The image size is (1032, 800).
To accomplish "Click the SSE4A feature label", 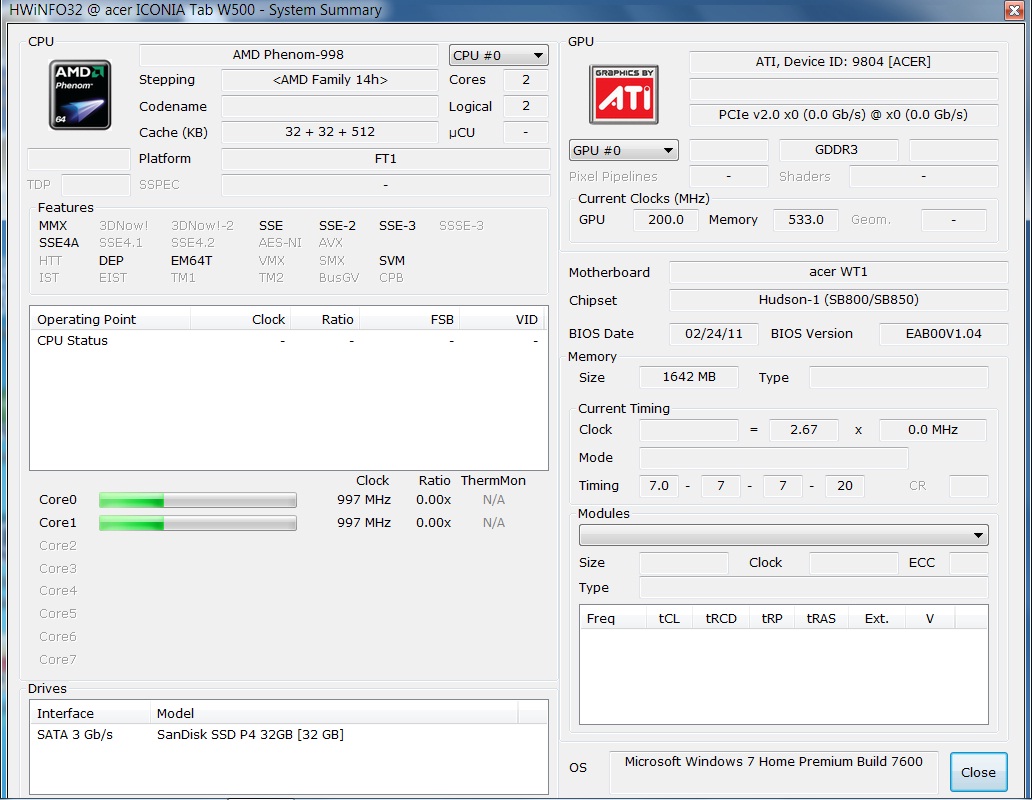I will [59, 243].
